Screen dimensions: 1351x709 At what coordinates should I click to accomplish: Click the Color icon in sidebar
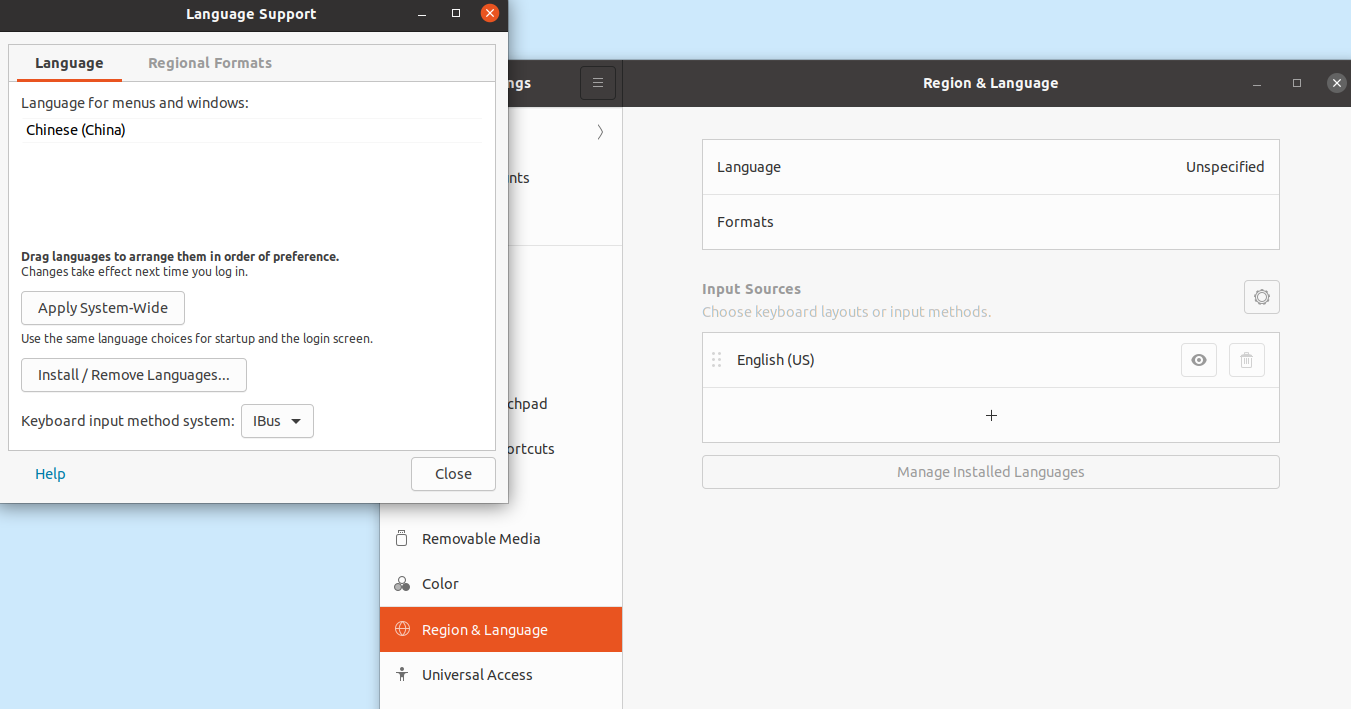(x=402, y=584)
